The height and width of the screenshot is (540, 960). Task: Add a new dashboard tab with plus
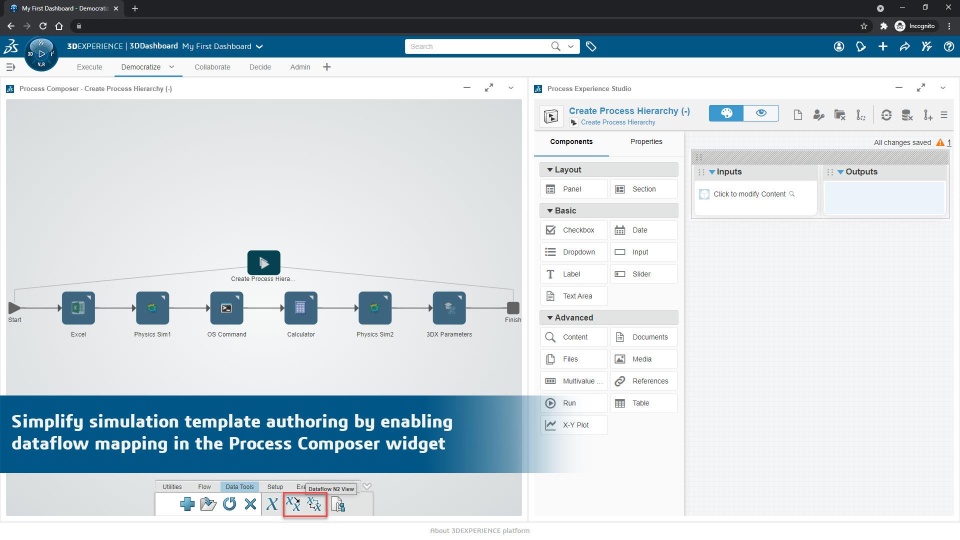[x=327, y=67]
